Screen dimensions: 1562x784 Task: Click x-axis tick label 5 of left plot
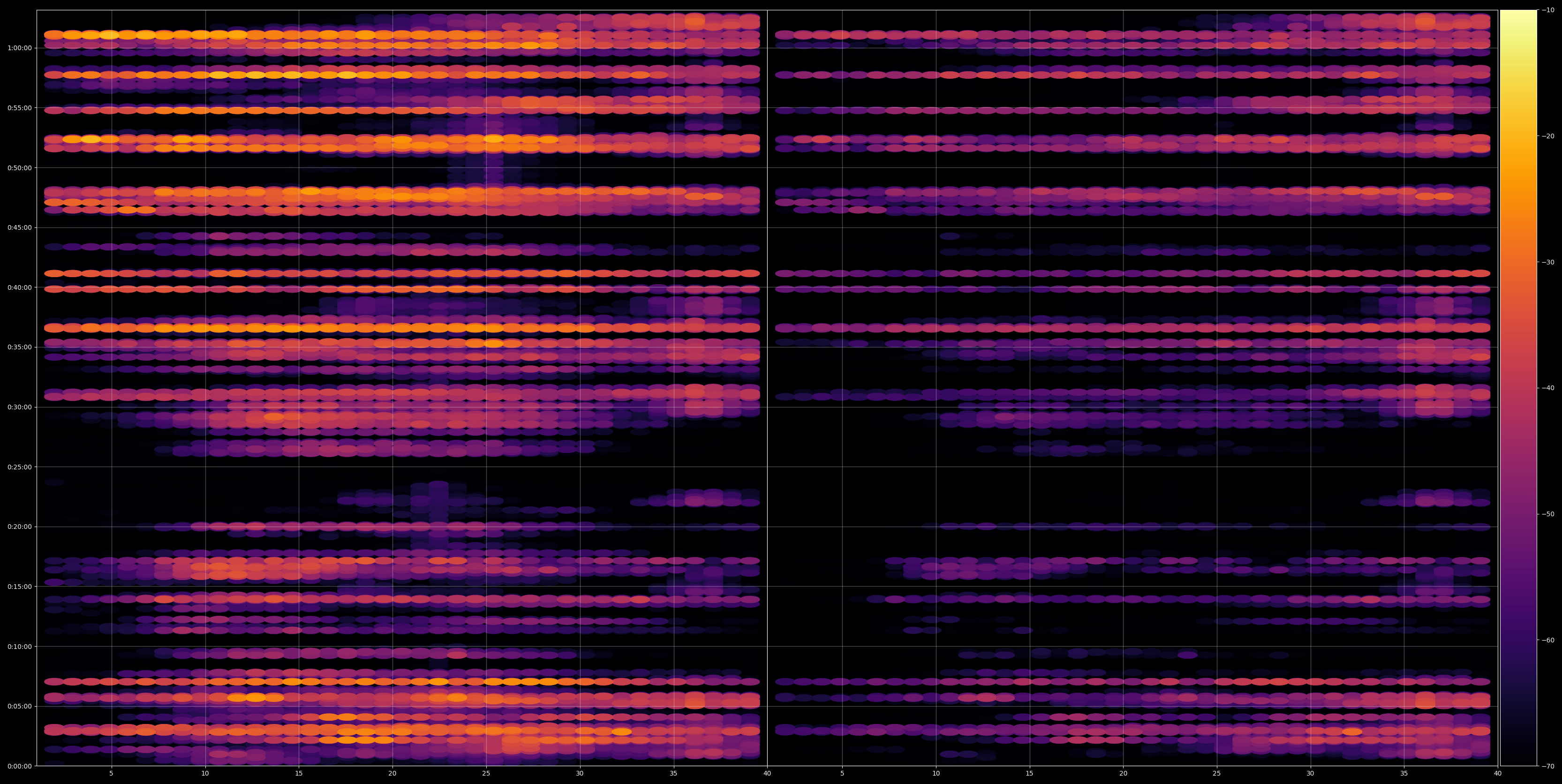(111, 774)
